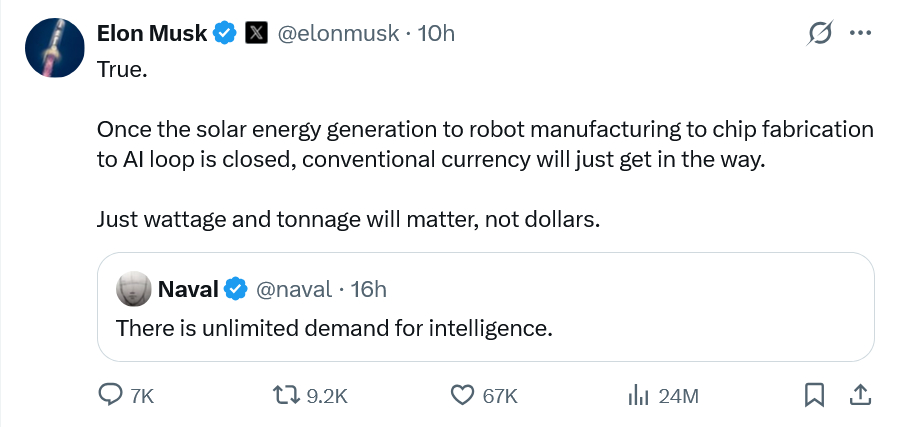
Task: Click the Grok explain icon
Action: (x=820, y=33)
